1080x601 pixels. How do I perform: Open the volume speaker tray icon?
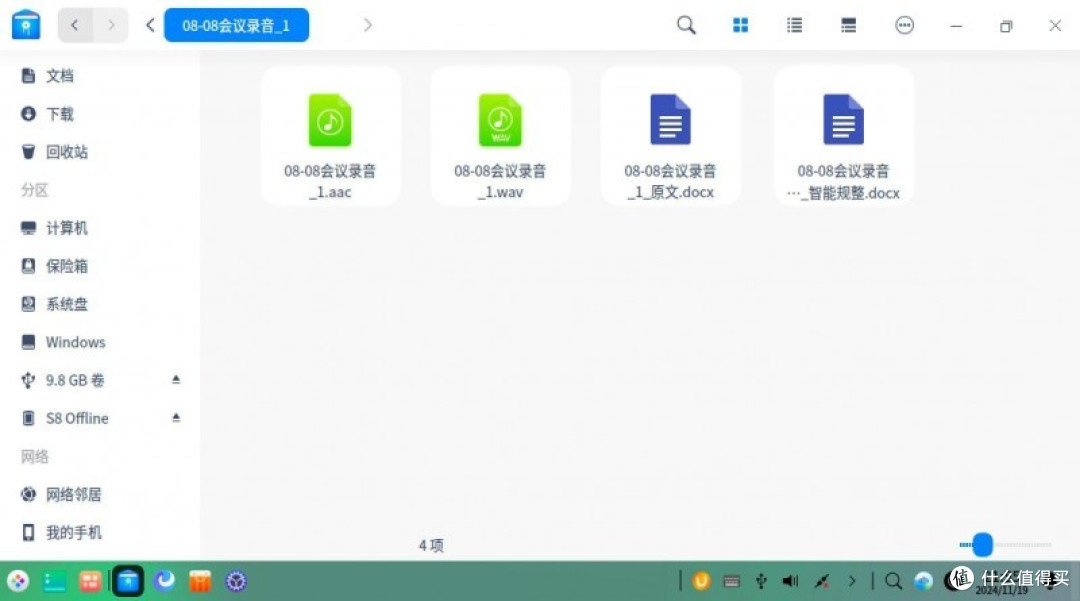[x=791, y=582]
